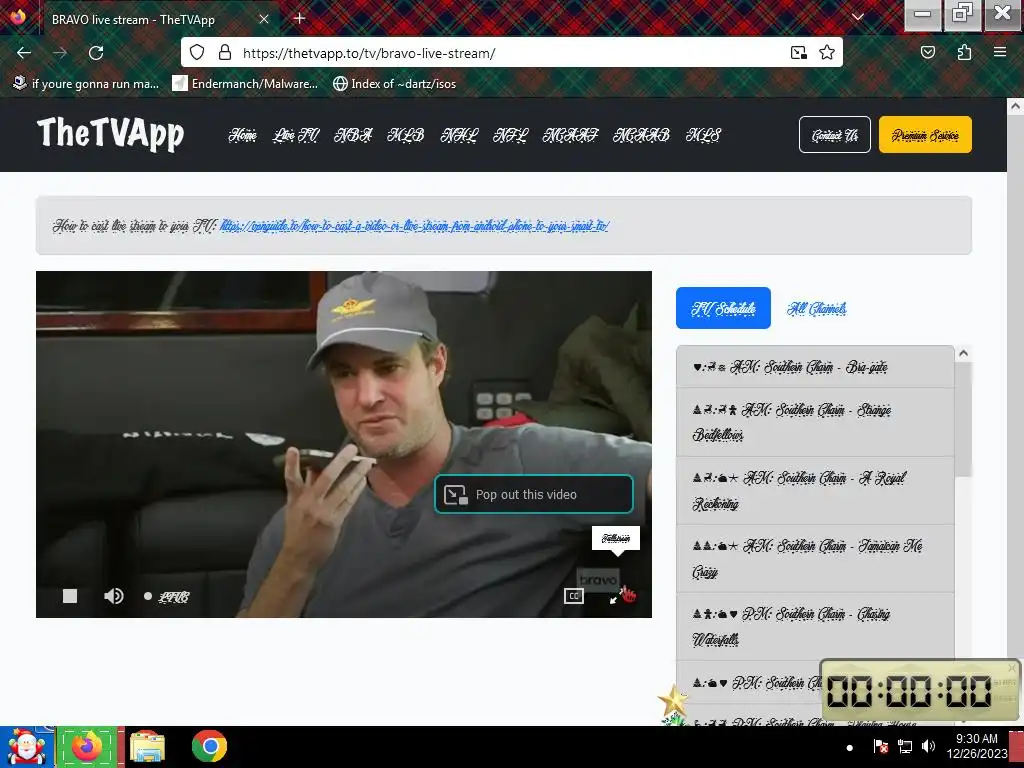Open the NFL nav item
Screen dimensions: 1024x768
[x=510, y=135]
